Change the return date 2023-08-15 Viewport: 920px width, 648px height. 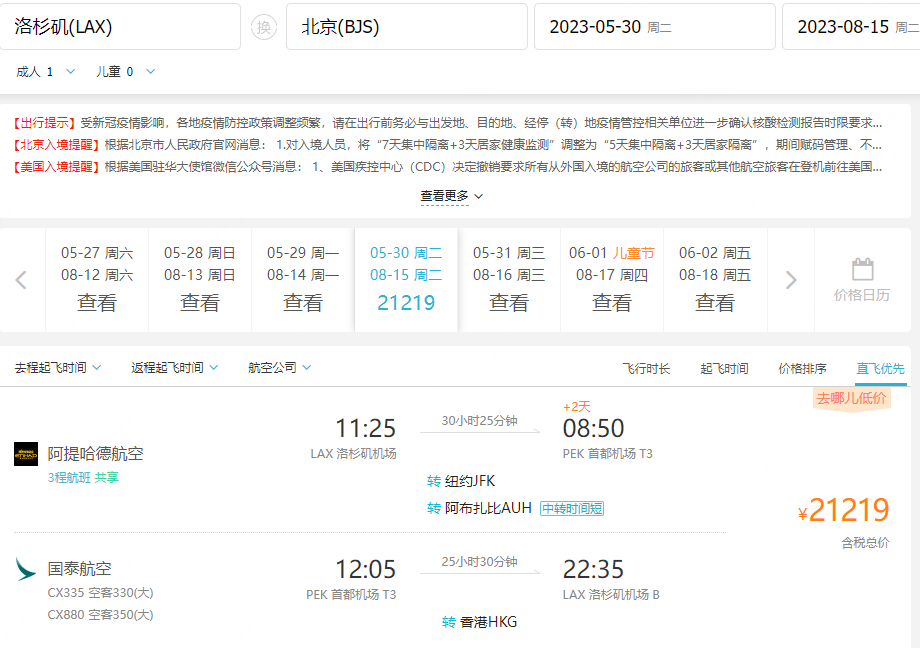851,27
